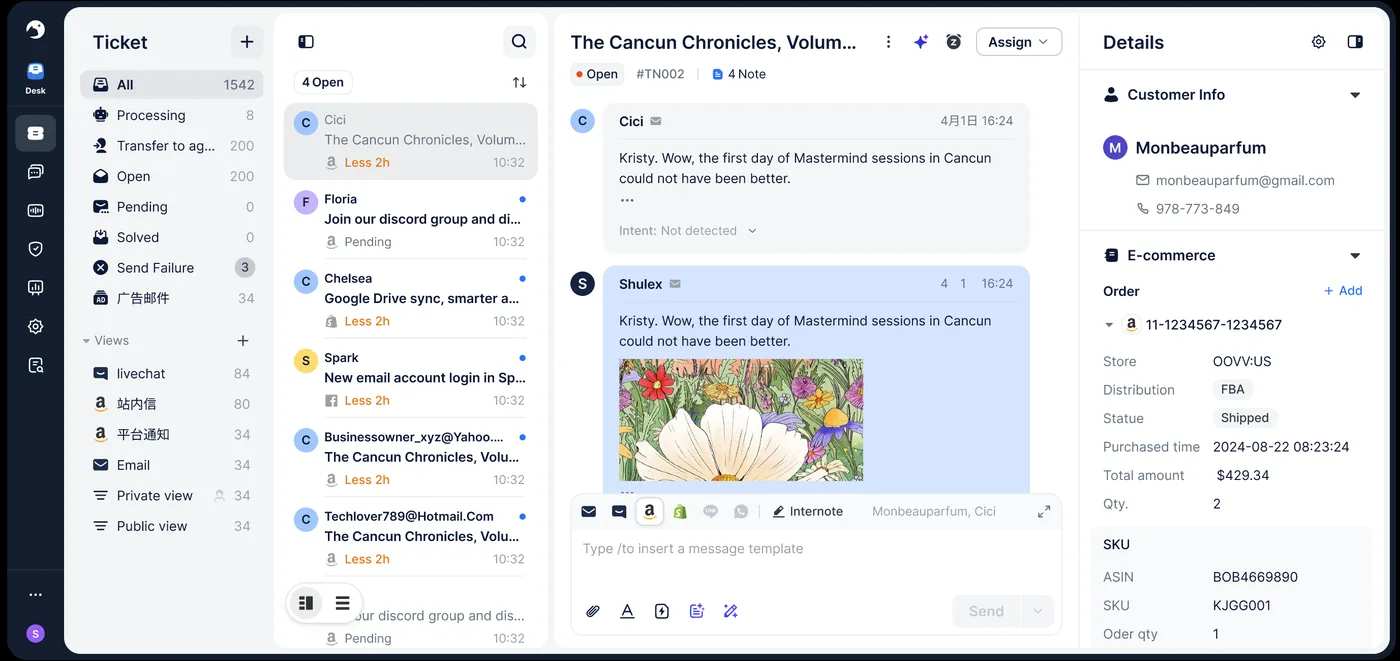This screenshot has height=661, width=1400.
Task: Expand the reply composer to full size
Action: 1044,511
